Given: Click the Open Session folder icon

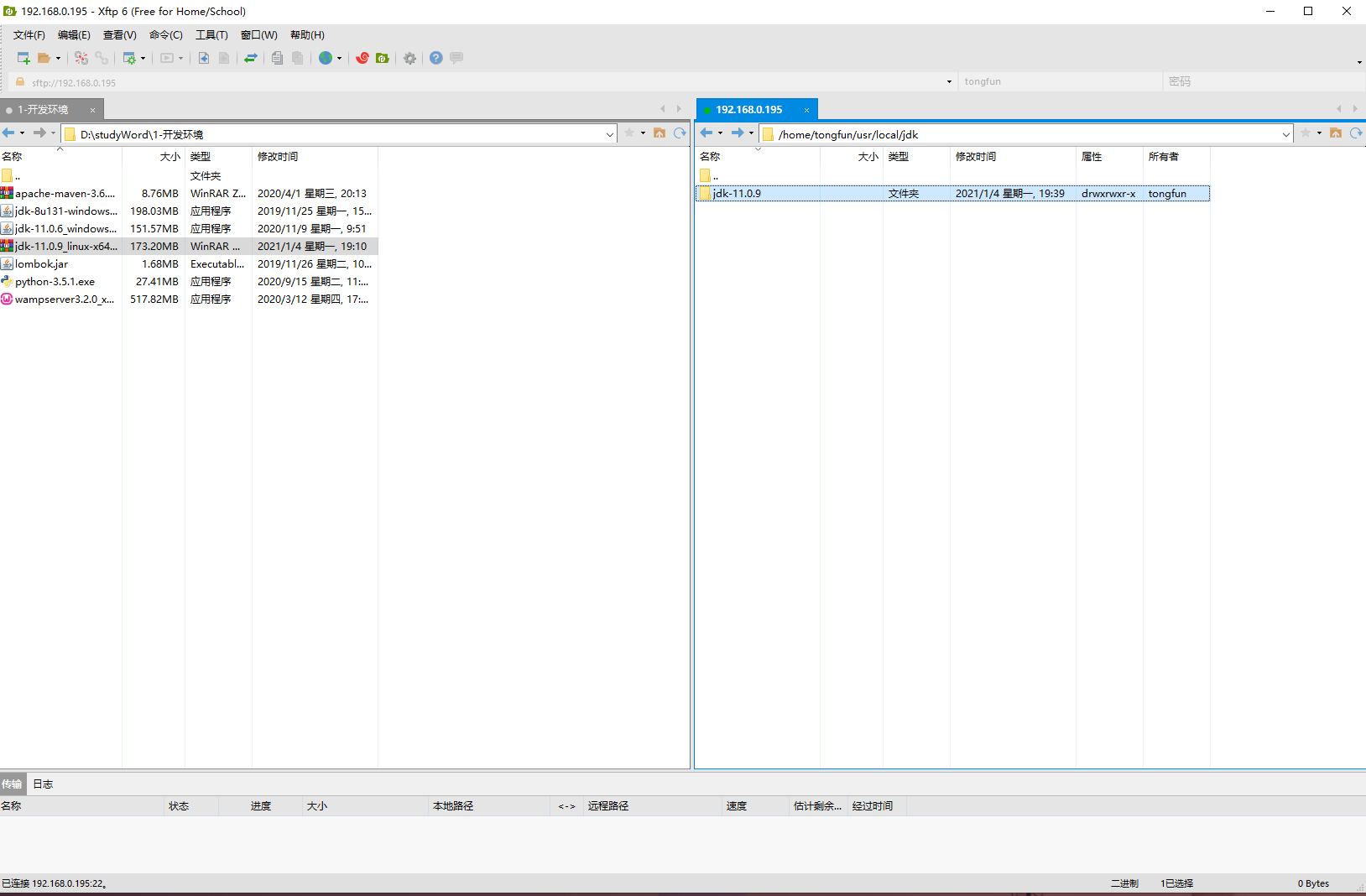Looking at the screenshot, I should pyautogui.click(x=44, y=58).
